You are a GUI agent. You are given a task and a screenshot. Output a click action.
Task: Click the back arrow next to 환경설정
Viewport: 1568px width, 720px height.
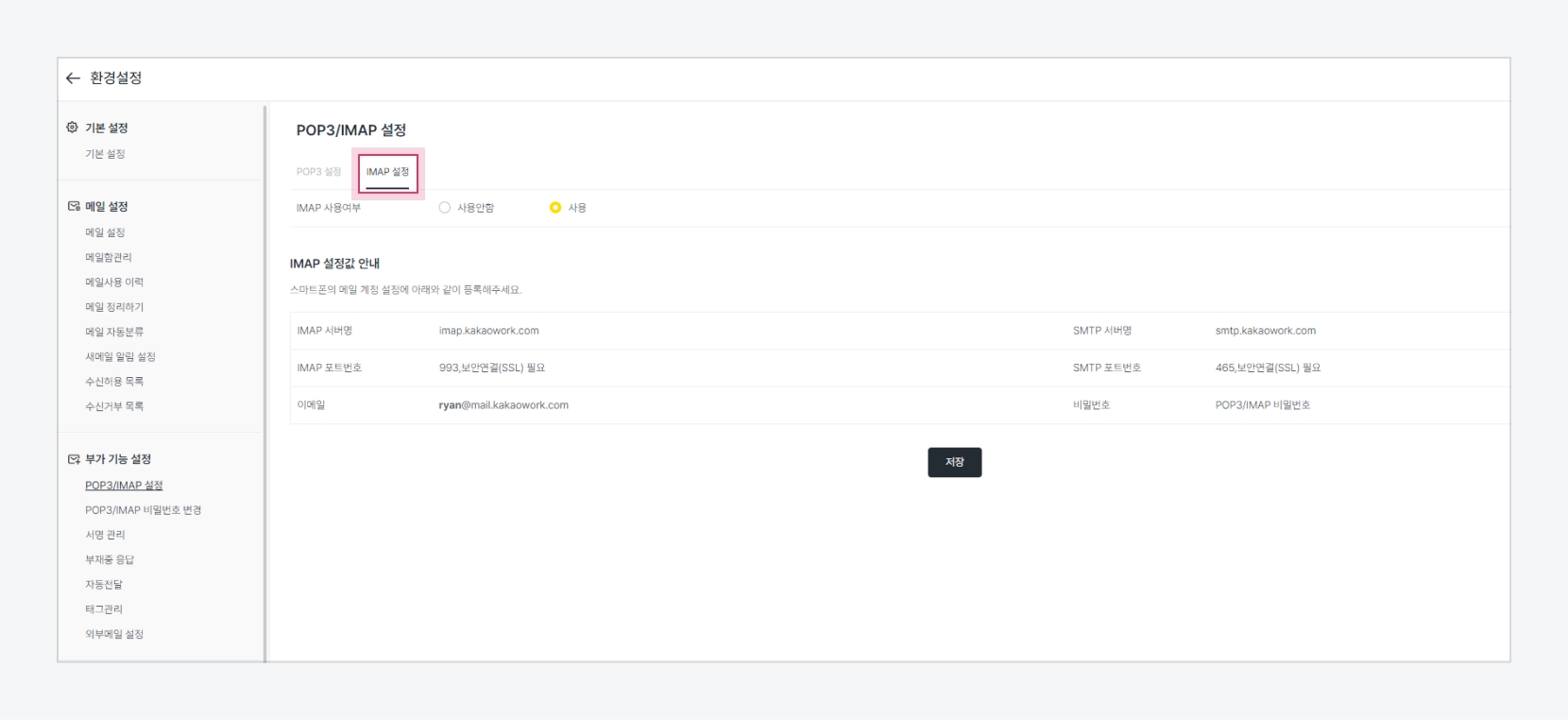(73, 78)
